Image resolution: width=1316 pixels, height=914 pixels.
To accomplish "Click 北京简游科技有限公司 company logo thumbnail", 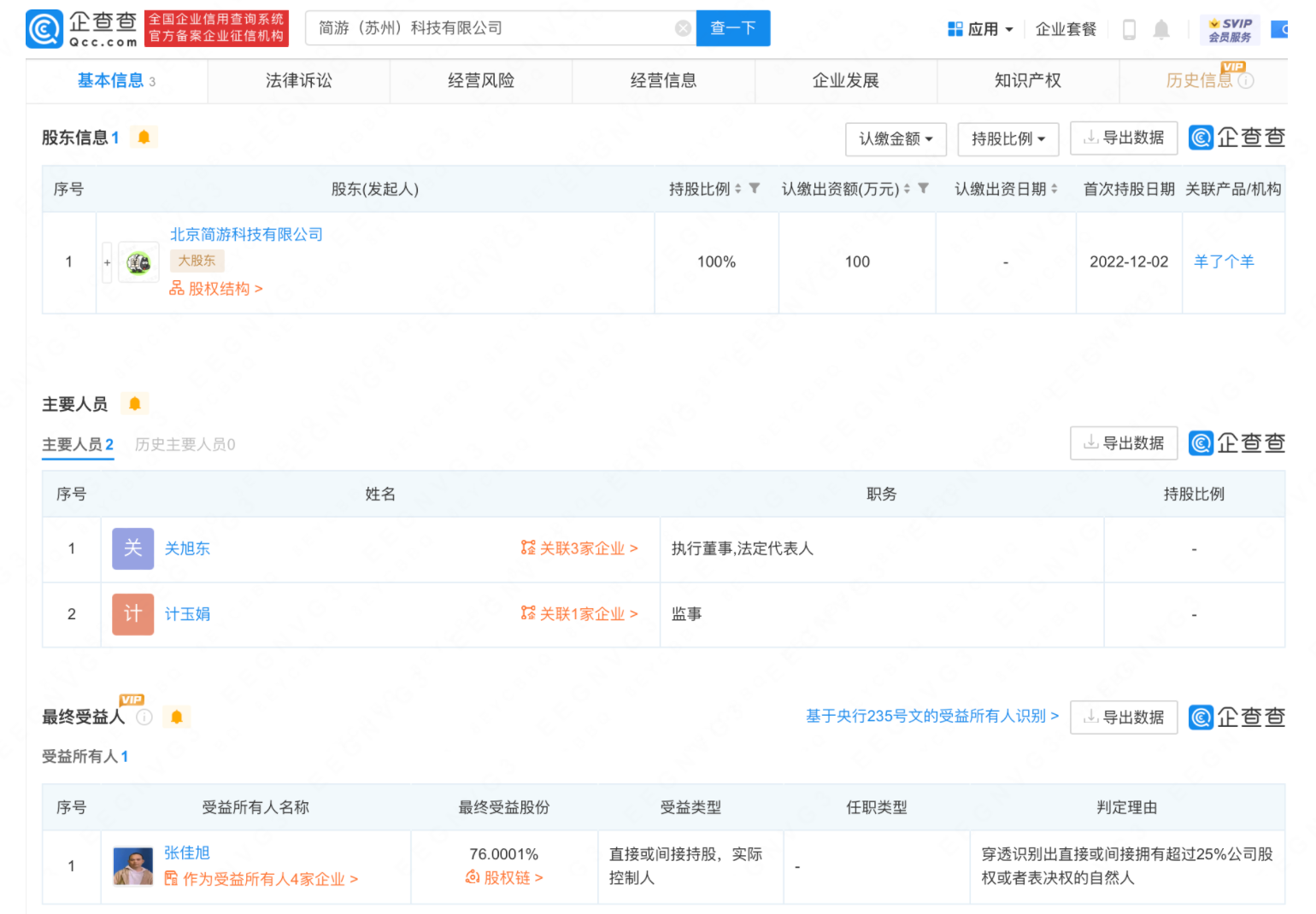I will [138, 262].
